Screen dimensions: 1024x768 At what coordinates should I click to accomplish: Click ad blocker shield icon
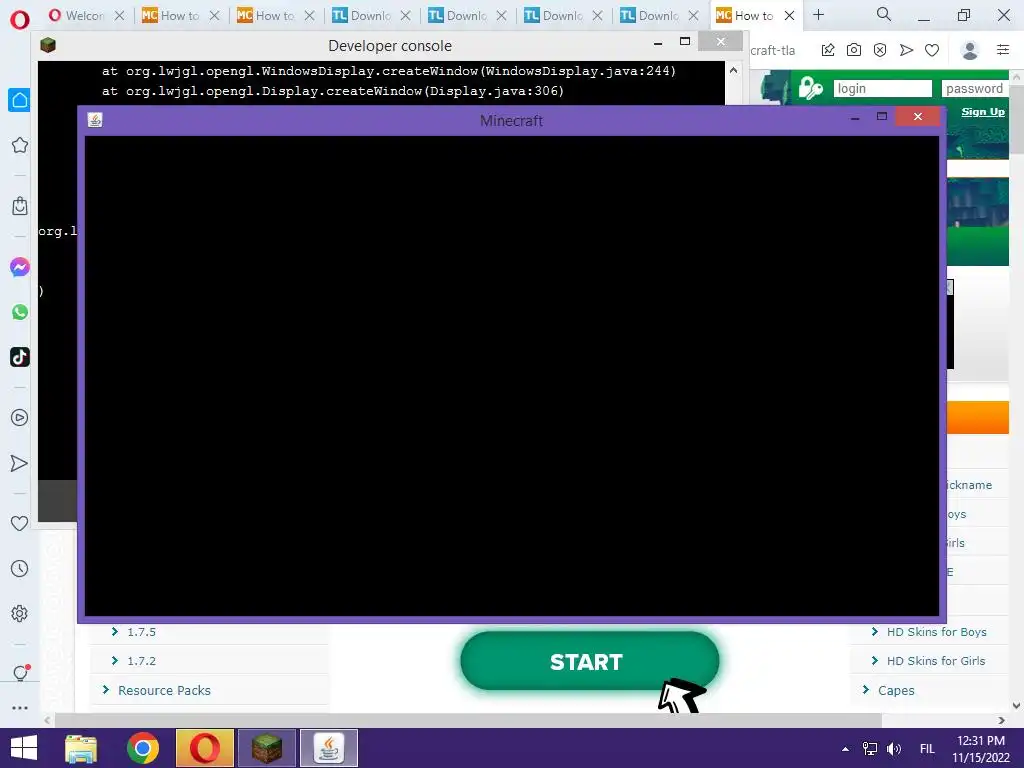(880, 50)
